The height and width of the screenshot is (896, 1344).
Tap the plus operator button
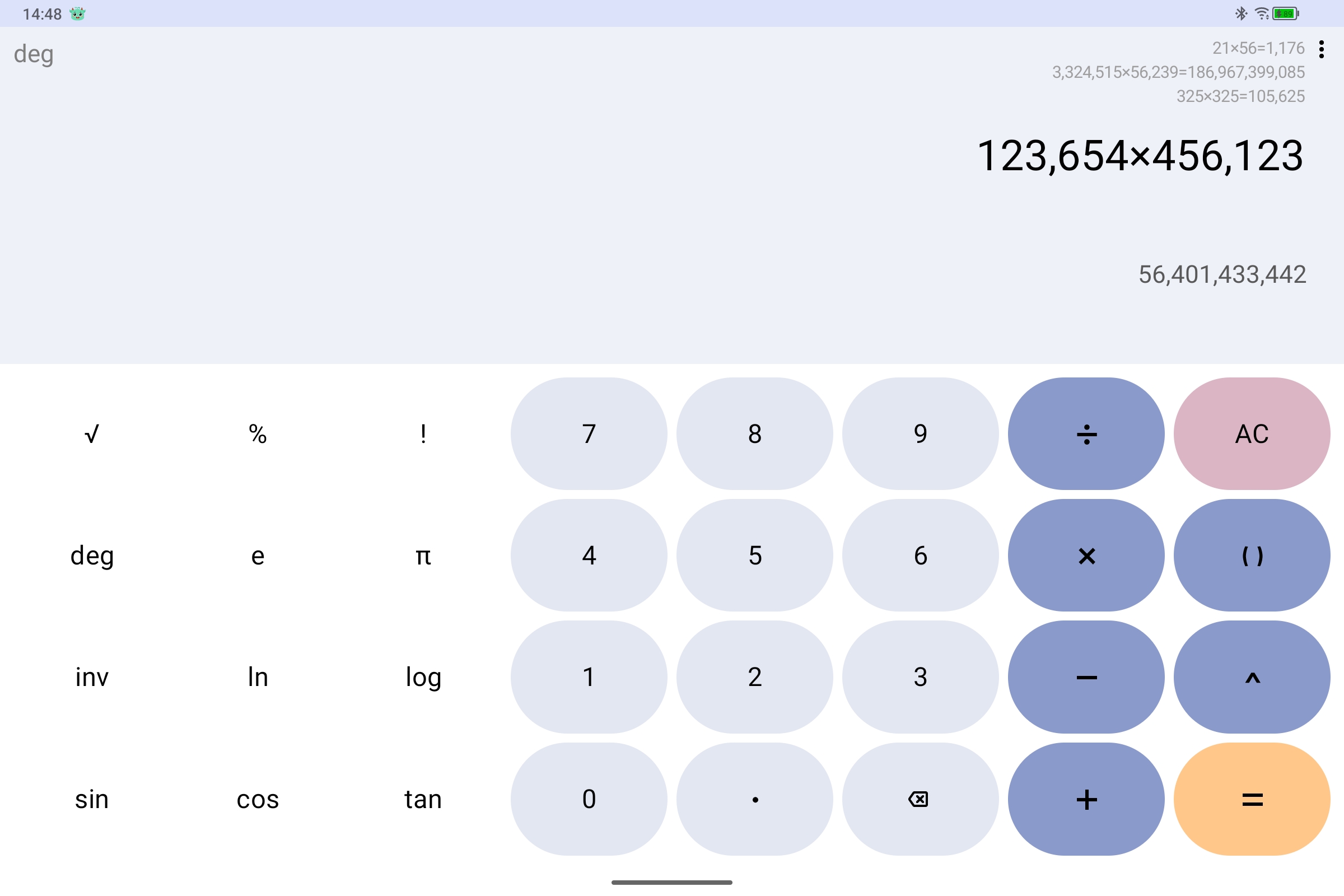[1086, 799]
